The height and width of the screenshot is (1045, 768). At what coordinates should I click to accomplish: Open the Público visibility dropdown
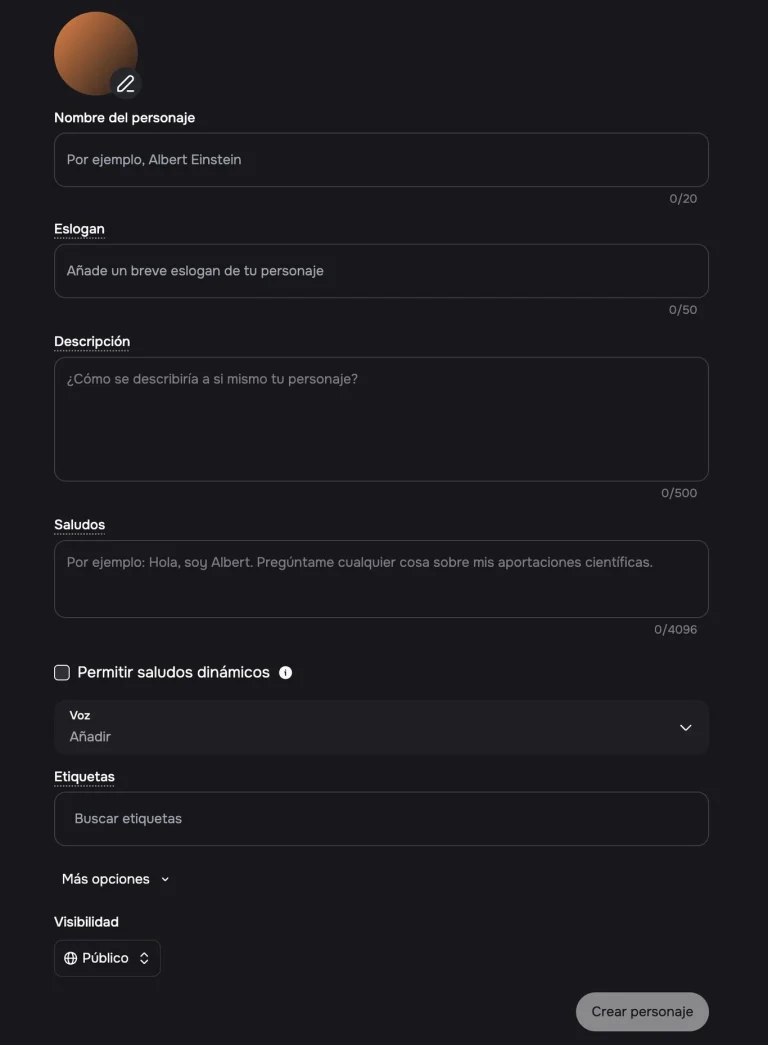click(x=107, y=958)
